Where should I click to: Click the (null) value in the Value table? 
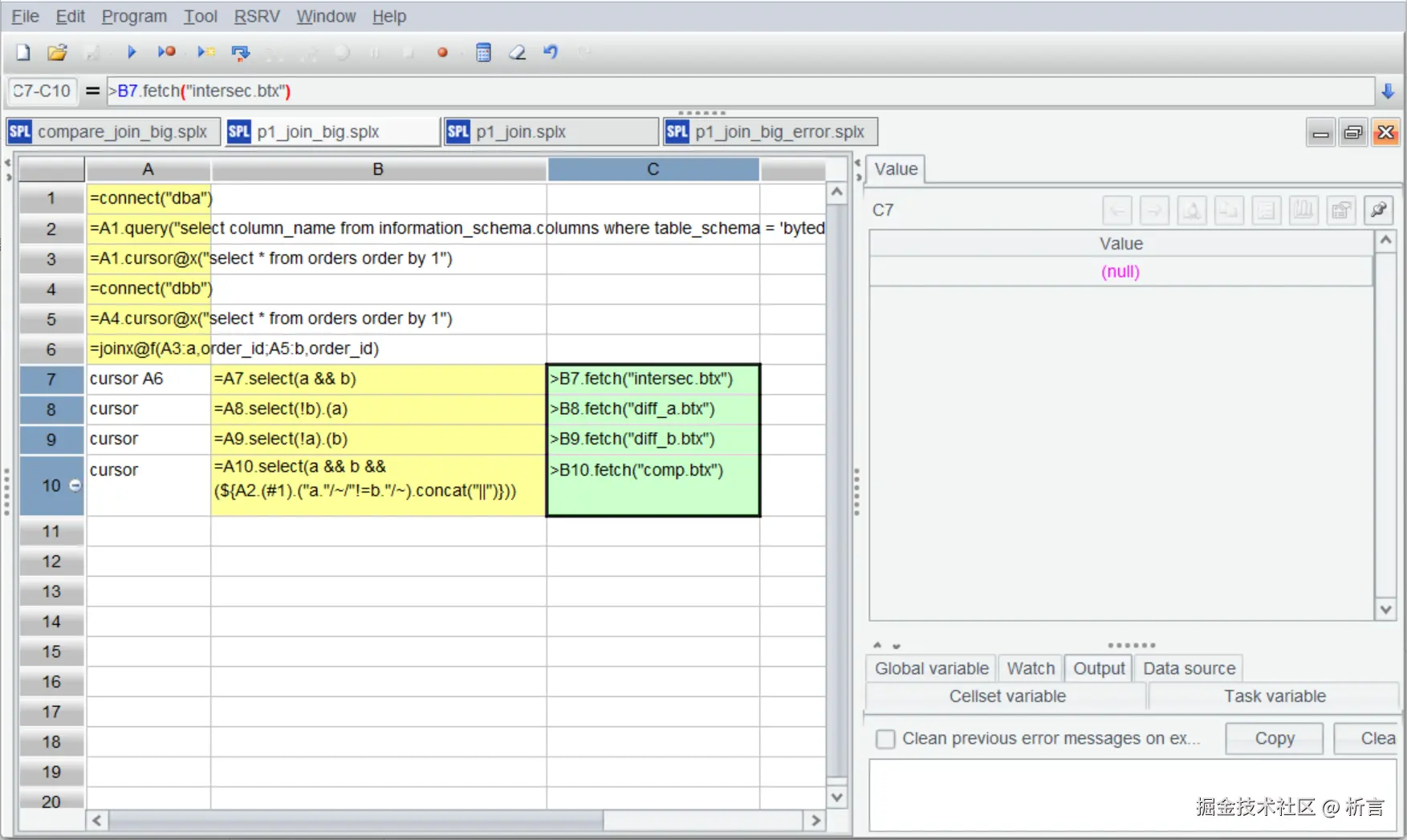[x=1120, y=271]
